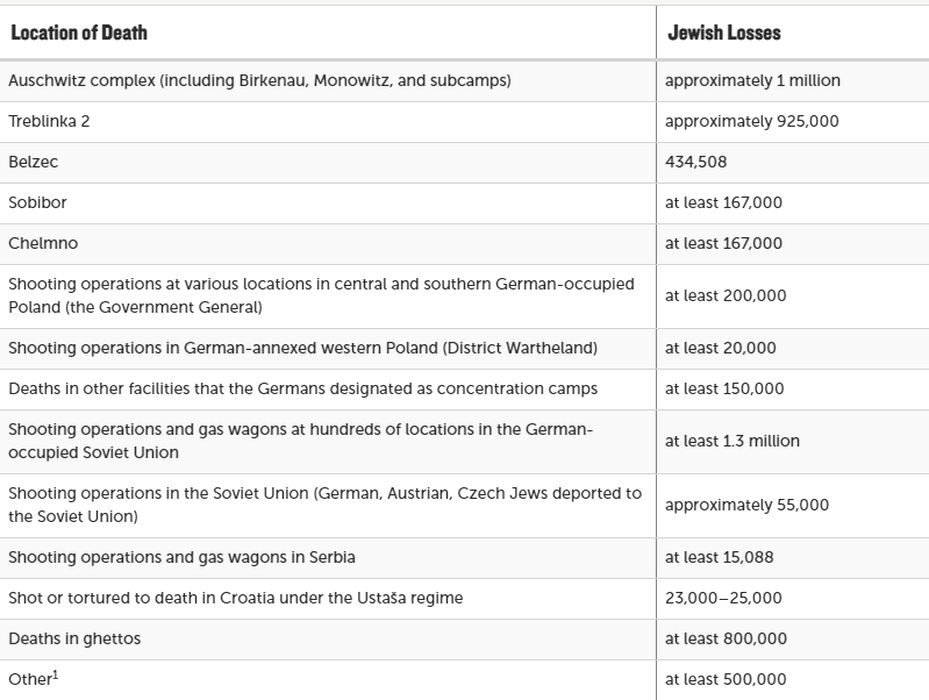The image size is (929, 700).
Task: Open the footnote 1 superscript beside Other
Action: [x=56, y=675]
